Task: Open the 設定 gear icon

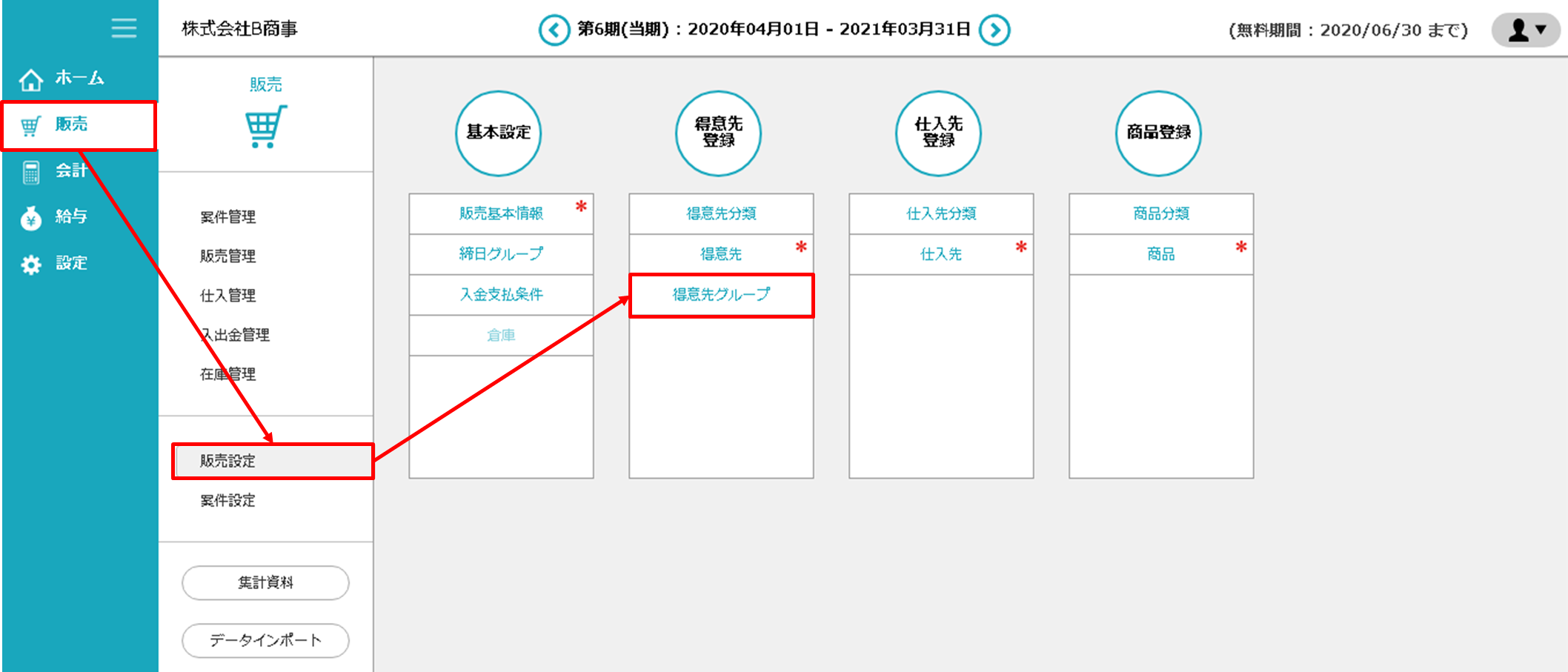Action: (x=31, y=265)
